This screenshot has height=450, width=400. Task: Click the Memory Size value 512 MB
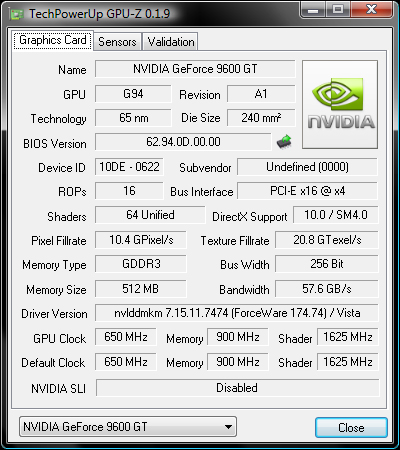[x=141, y=289]
